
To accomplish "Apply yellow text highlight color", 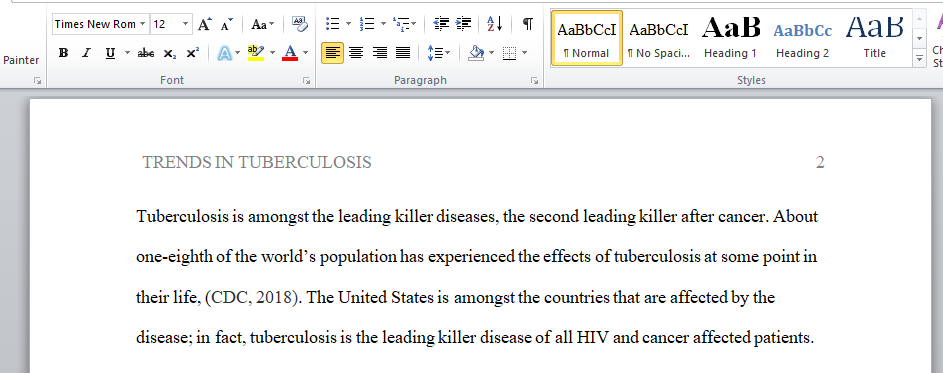I will (256, 53).
